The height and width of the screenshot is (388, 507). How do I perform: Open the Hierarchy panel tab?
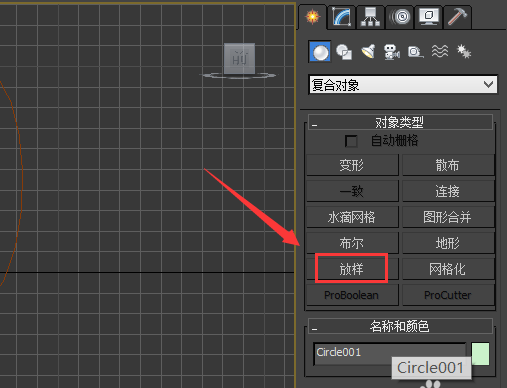[x=370, y=17]
